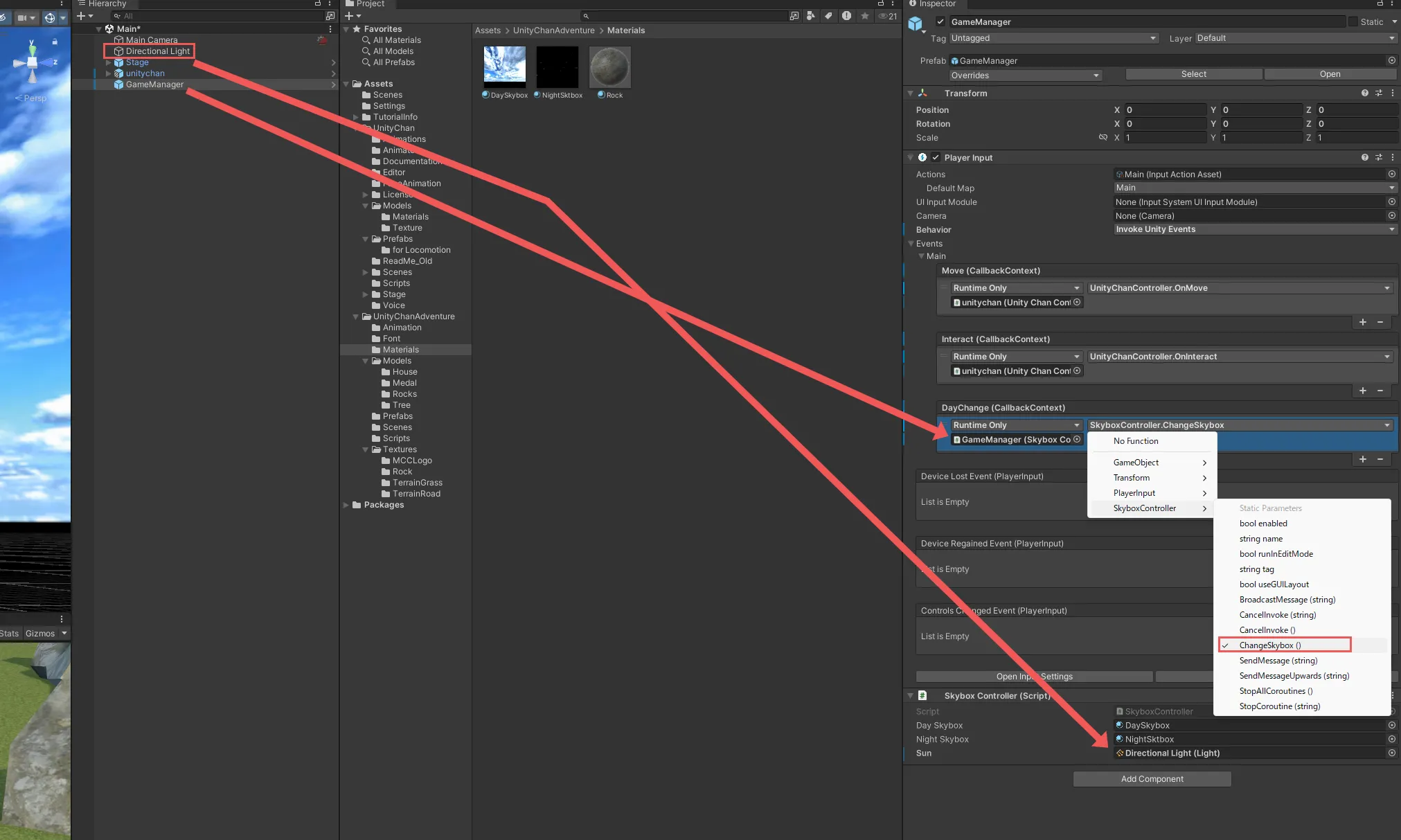The width and height of the screenshot is (1401, 840).
Task: Click the Add Component button at bottom
Action: pyautogui.click(x=1152, y=778)
